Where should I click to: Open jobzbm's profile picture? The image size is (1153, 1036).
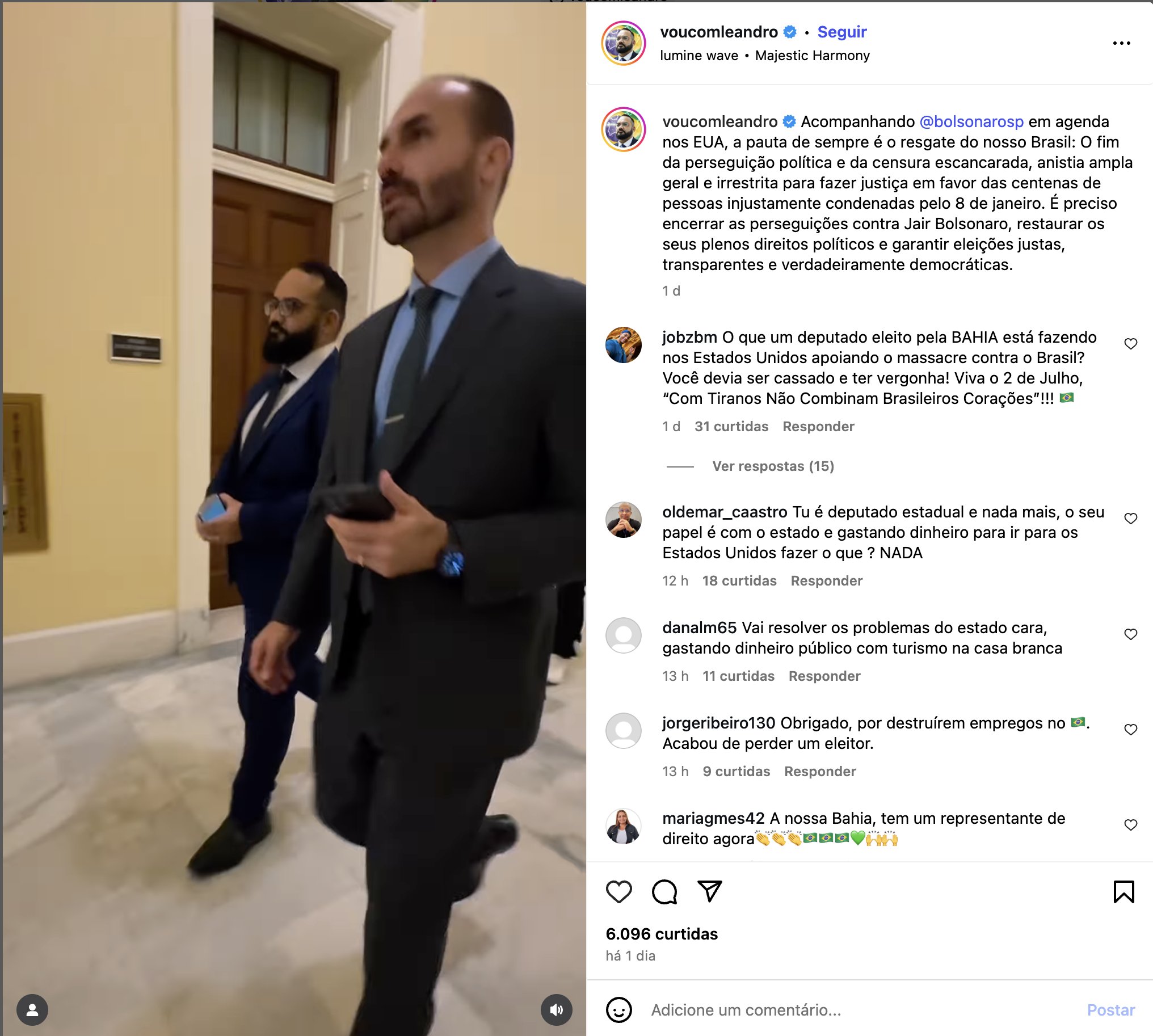[623, 345]
